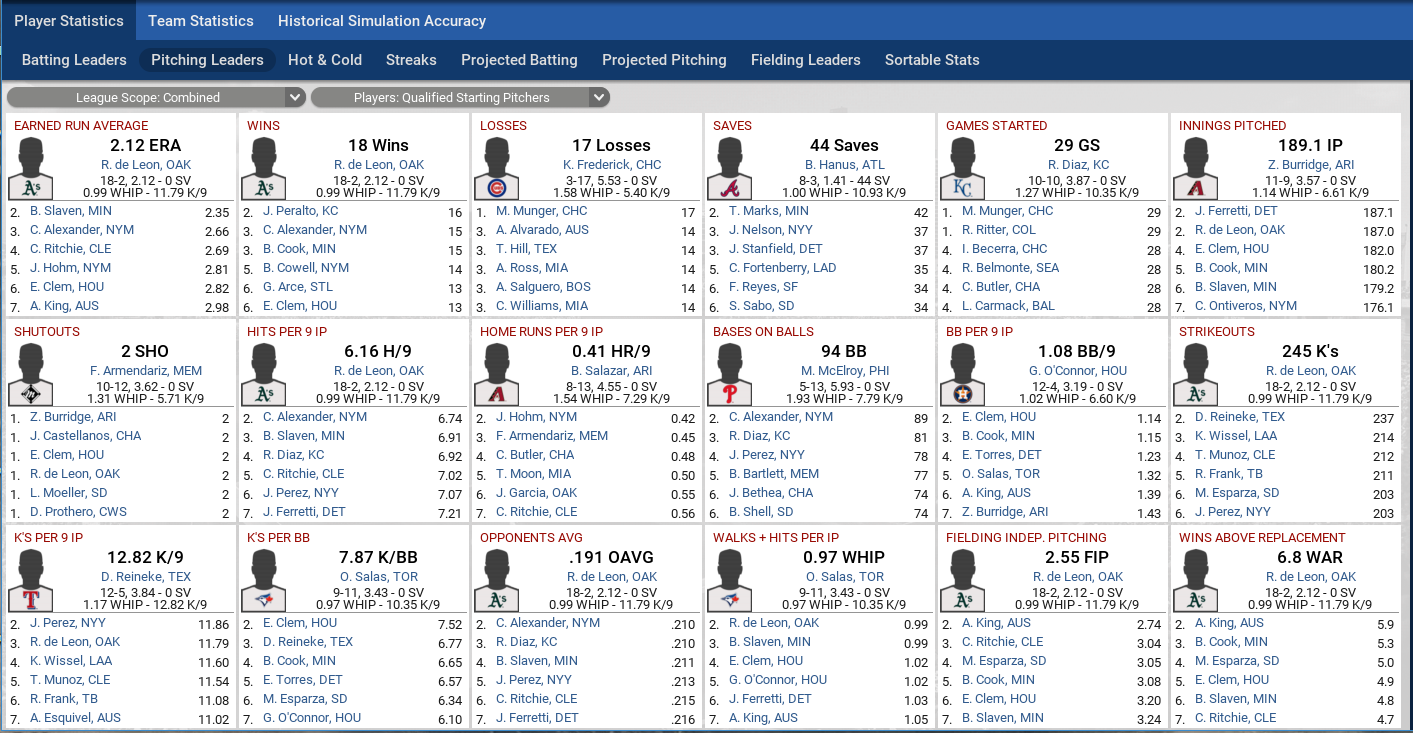
Task: Click the player portrait in Hits Per 9 IP card
Action: (263, 374)
